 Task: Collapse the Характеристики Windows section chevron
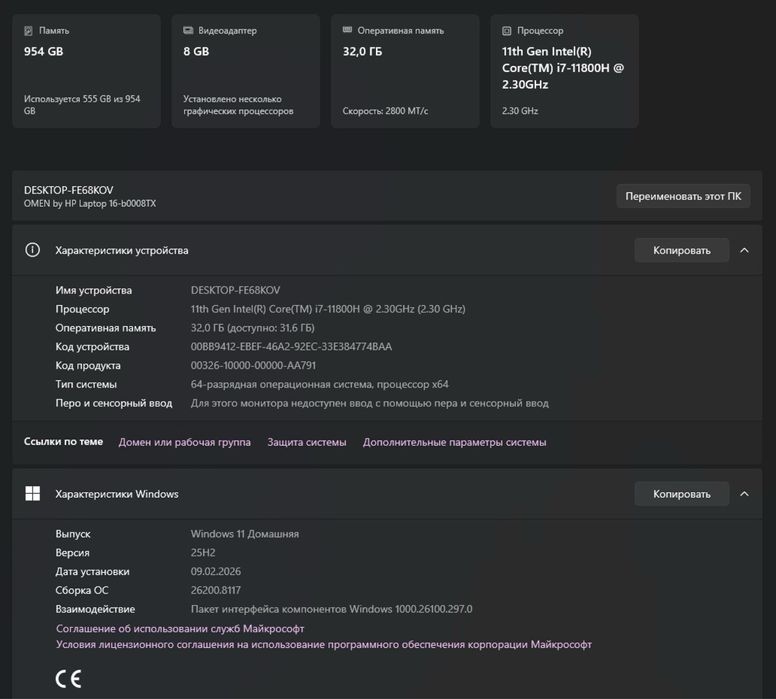pyautogui.click(x=744, y=494)
